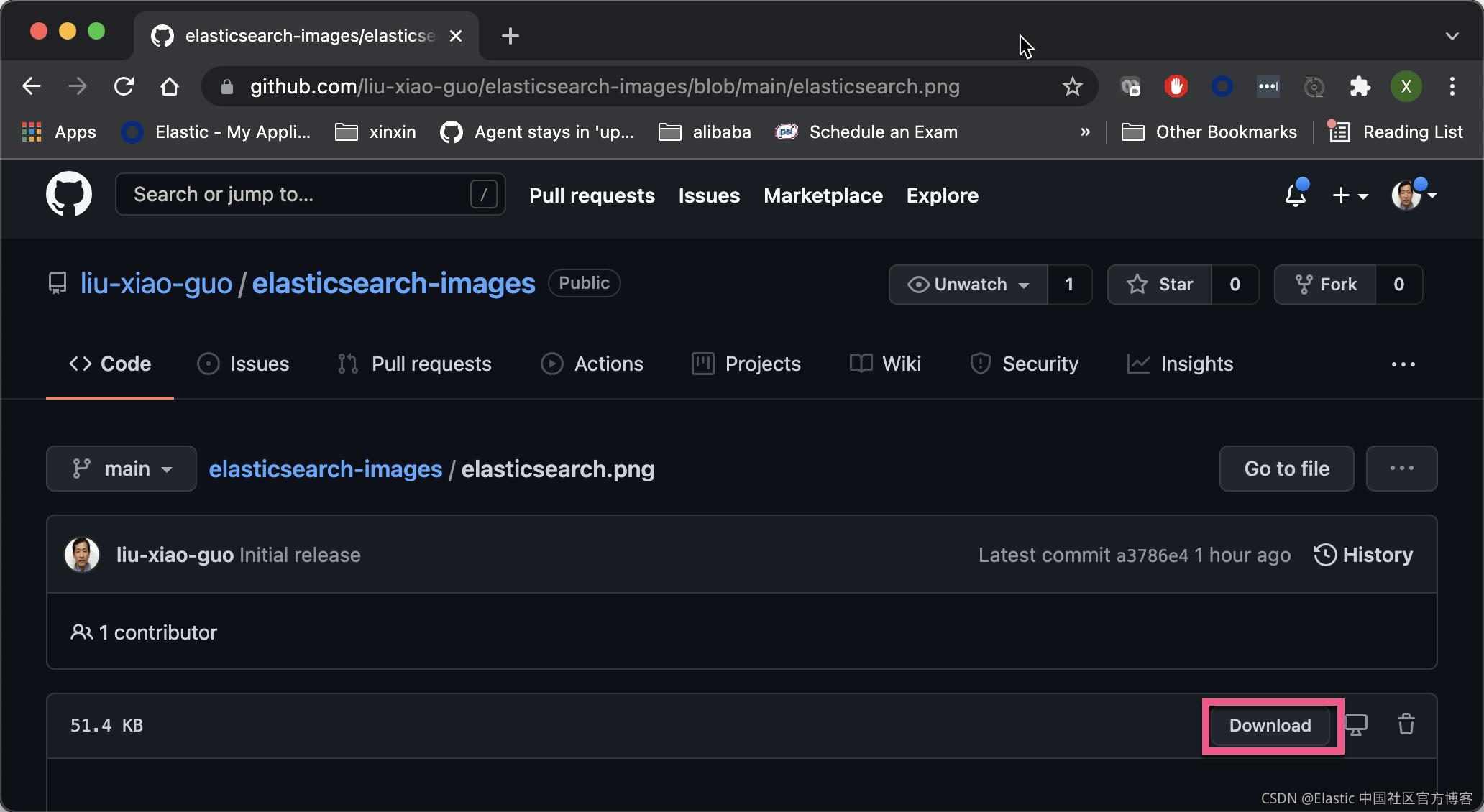View the stargazers count 0

pos(1235,285)
